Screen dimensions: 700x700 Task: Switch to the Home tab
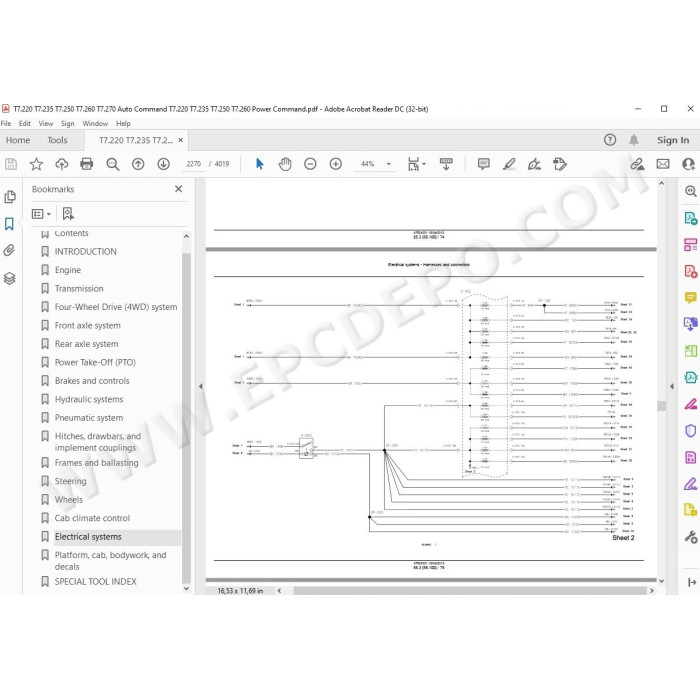[x=18, y=140]
